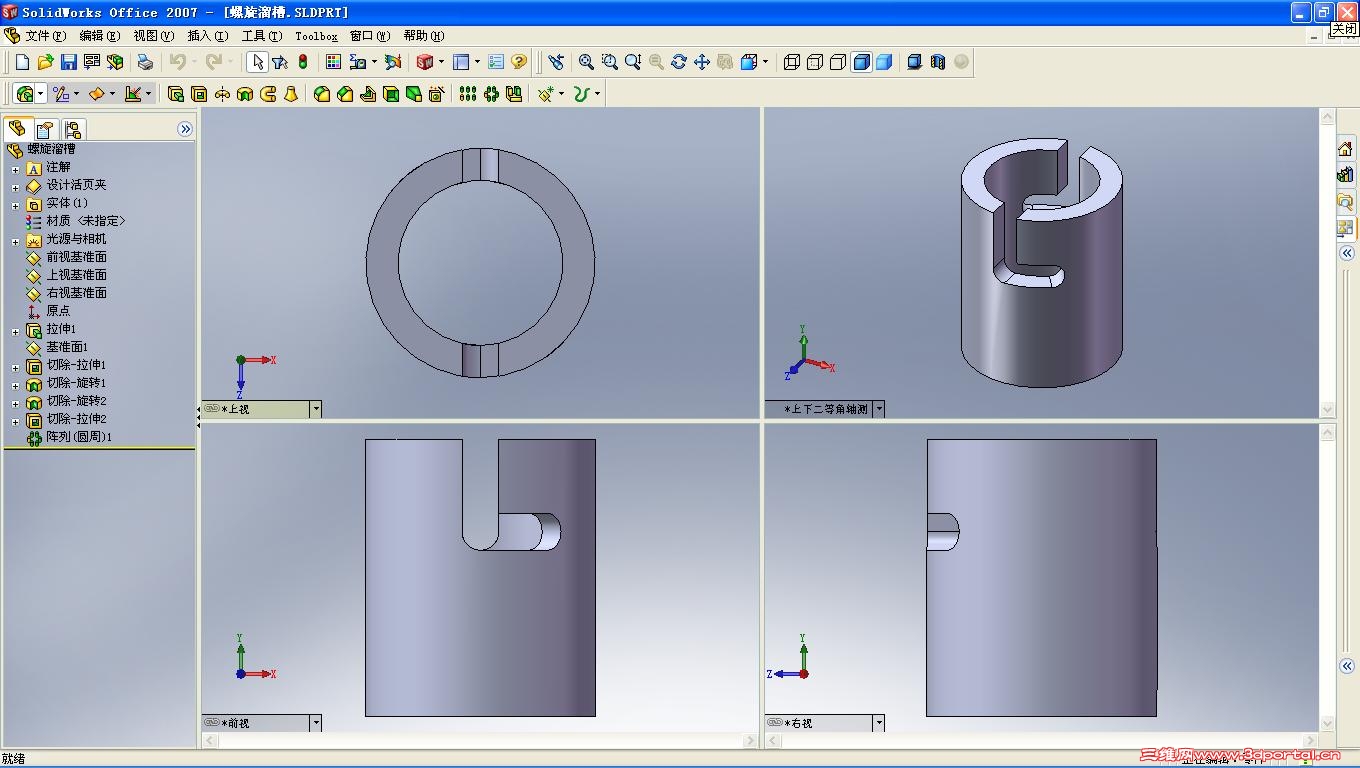This screenshot has width=1360, height=768.
Task: Click the Mirror feature icon
Action: pos(514,94)
